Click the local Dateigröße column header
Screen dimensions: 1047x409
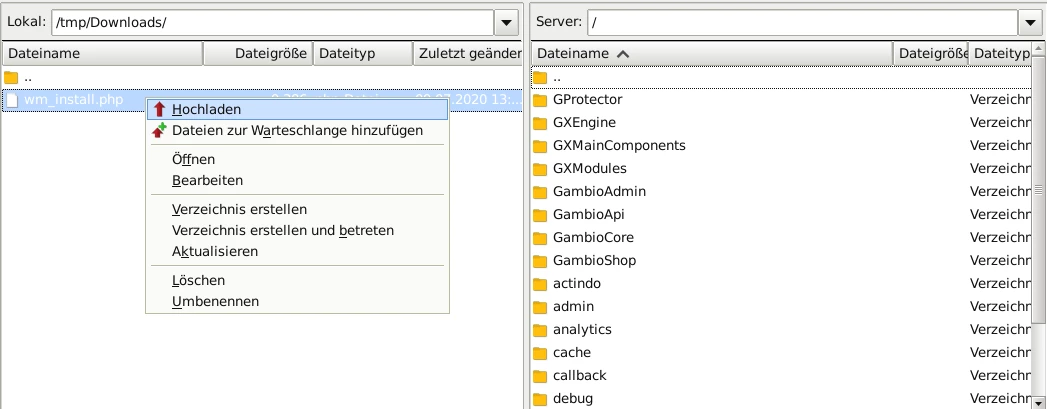click(258, 54)
